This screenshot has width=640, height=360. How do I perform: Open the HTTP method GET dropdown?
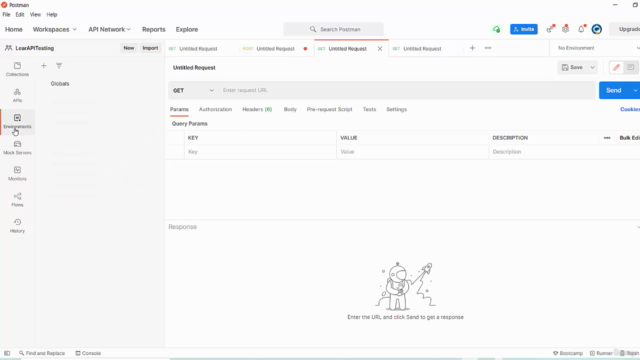pos(193,90)
